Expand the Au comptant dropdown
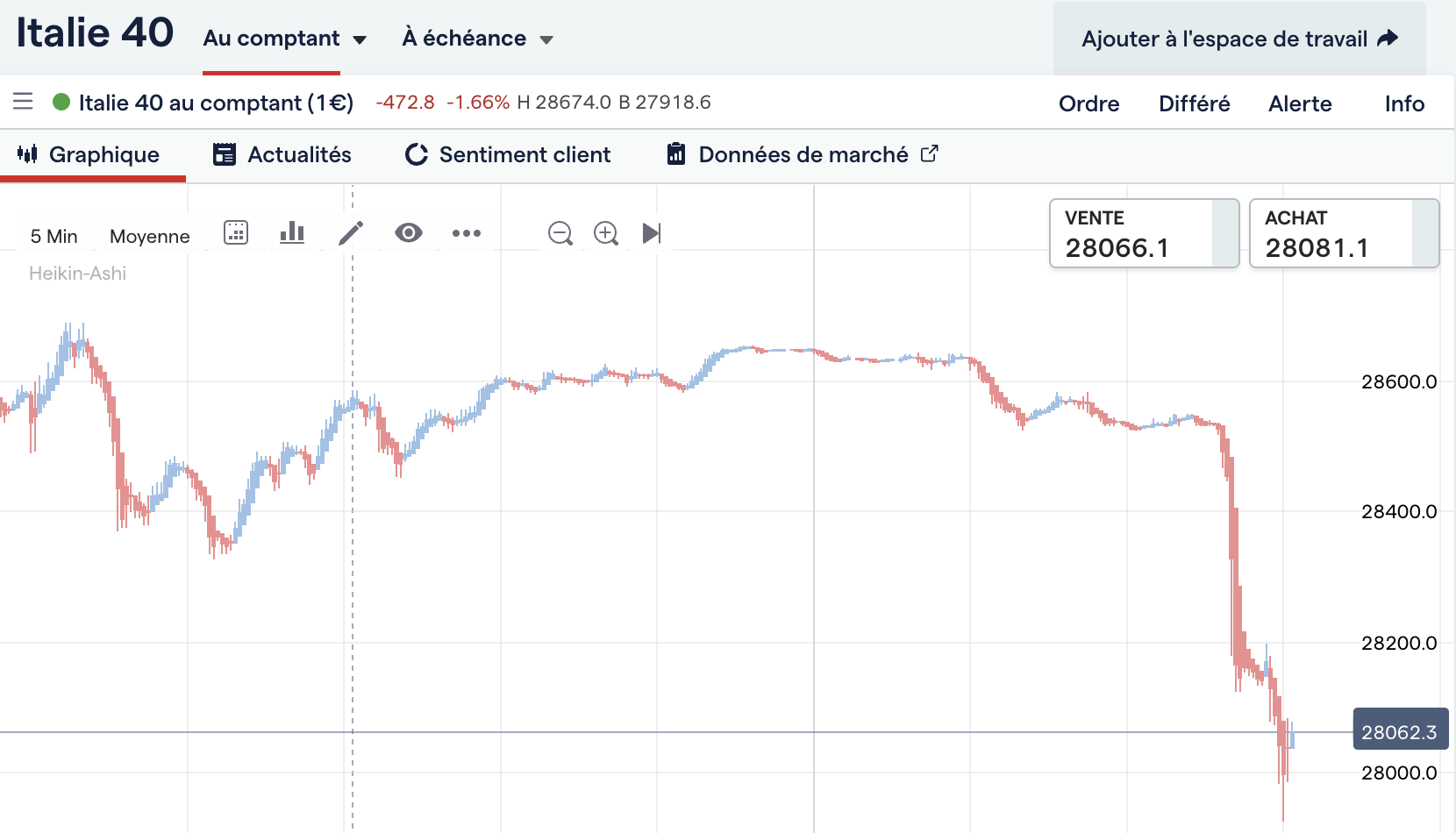Image resolution: width=1456 pixels, height=833 pixels. (285, 39)
